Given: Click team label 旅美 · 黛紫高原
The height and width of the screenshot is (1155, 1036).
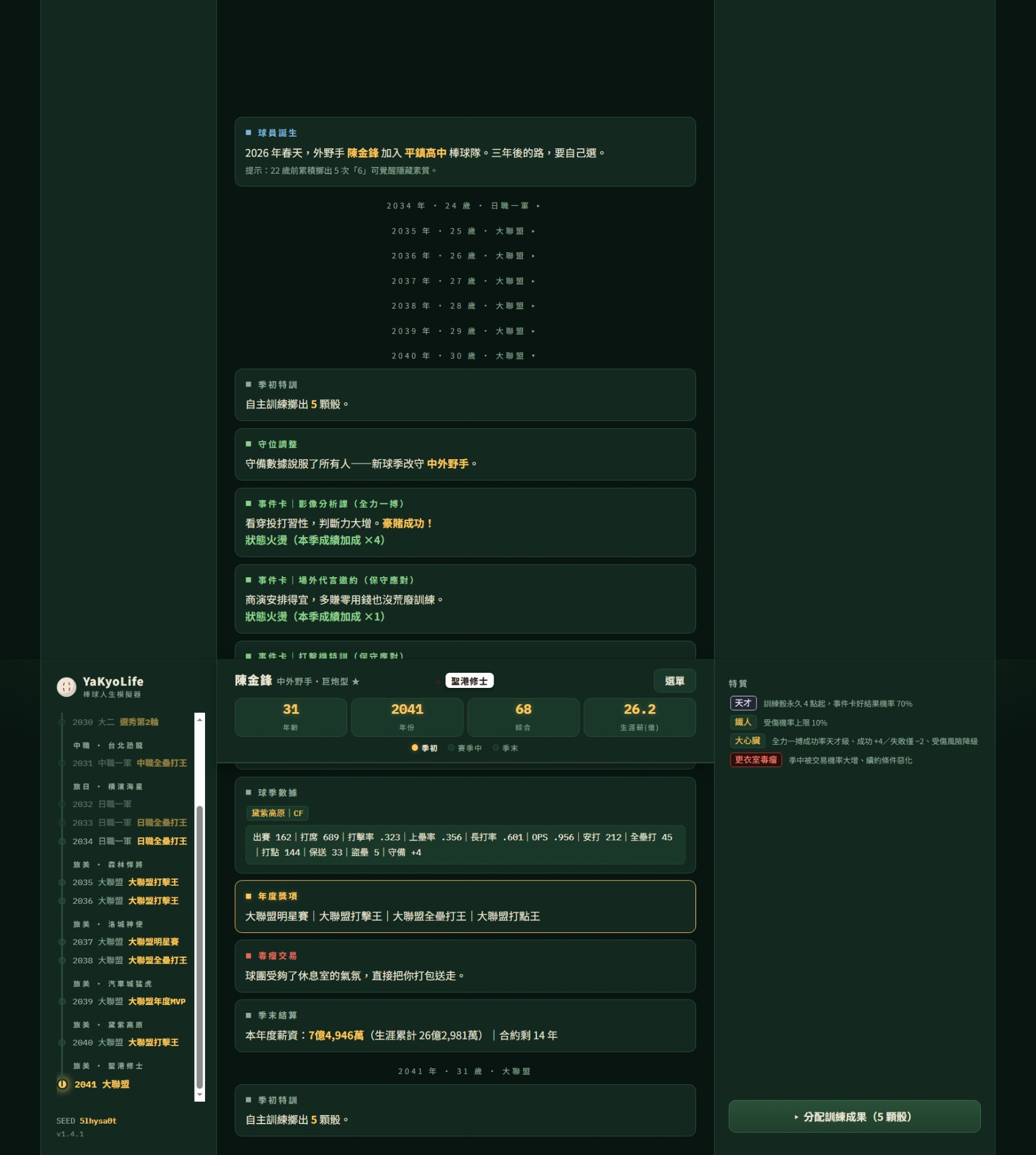Looking at the screenshot, I should coord(108,1025).
